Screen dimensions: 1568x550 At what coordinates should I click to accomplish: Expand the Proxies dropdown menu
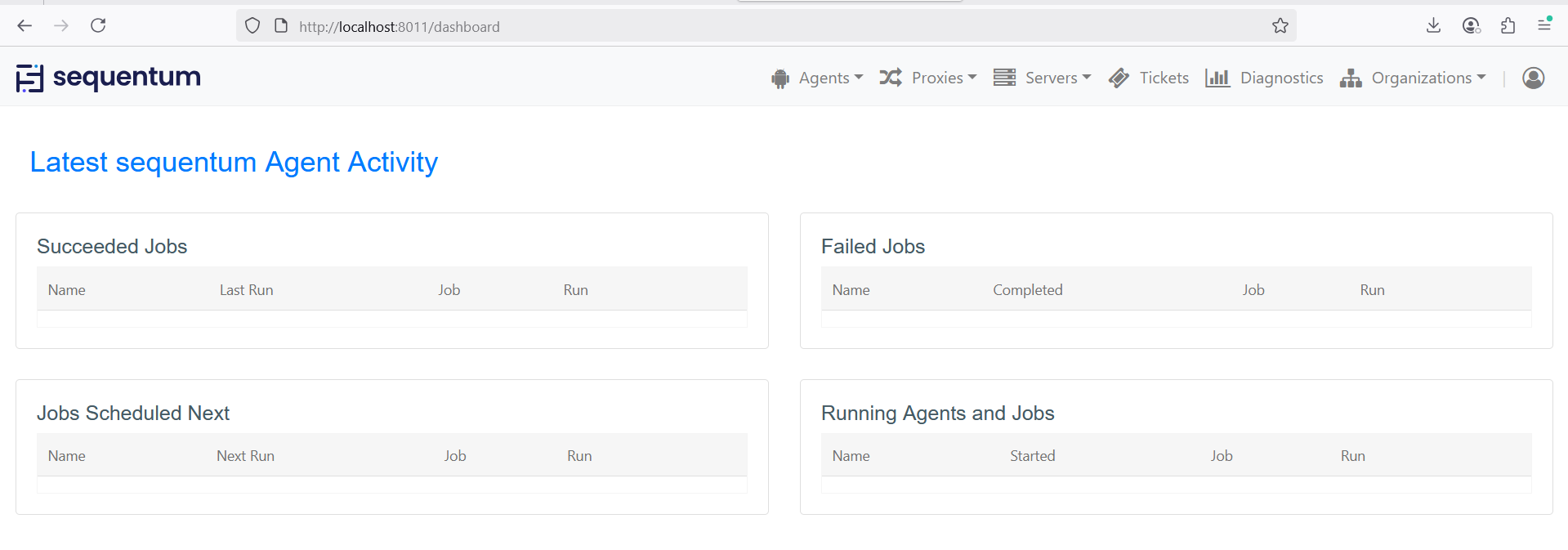click(944, 78)
